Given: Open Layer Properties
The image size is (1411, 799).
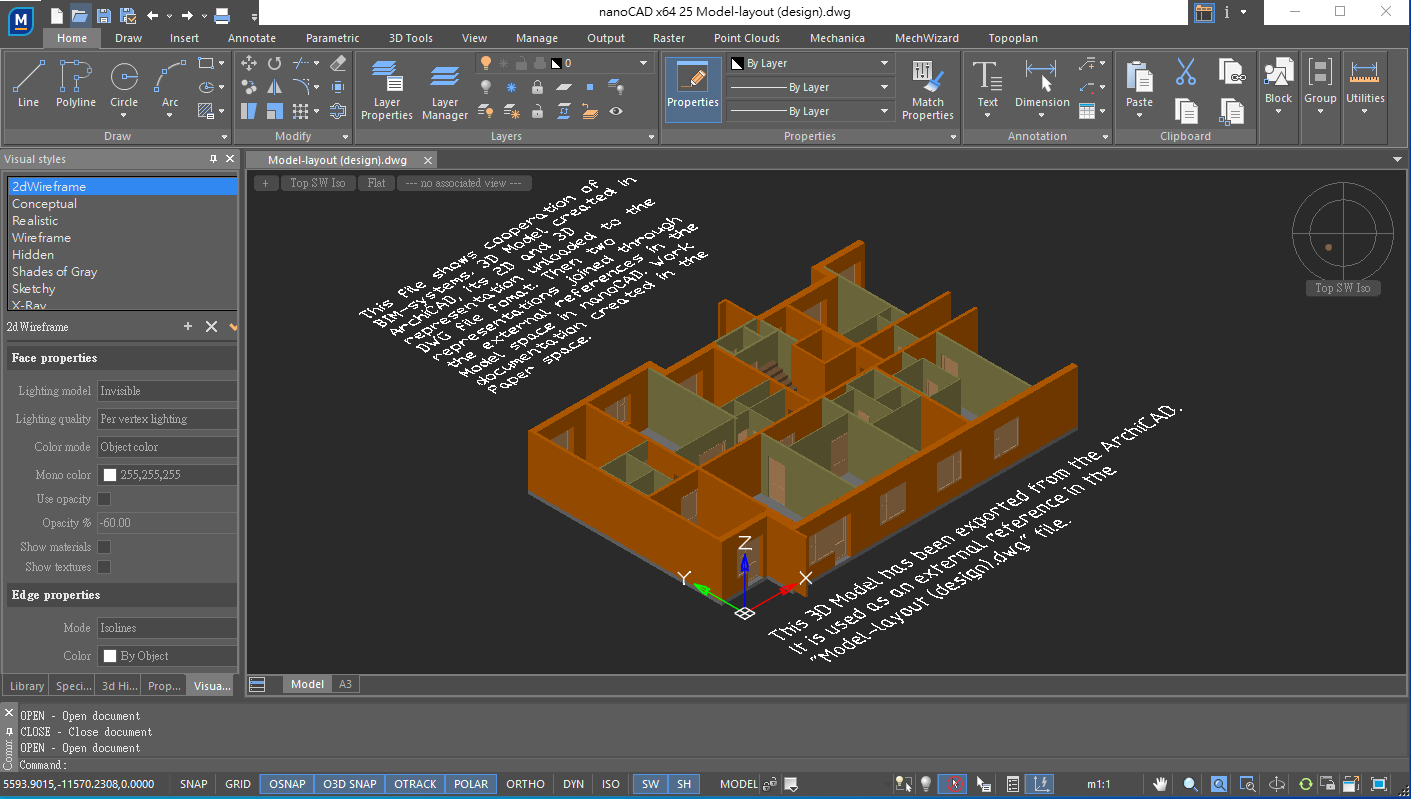Looking at the screenshot, I should point(387,90).
